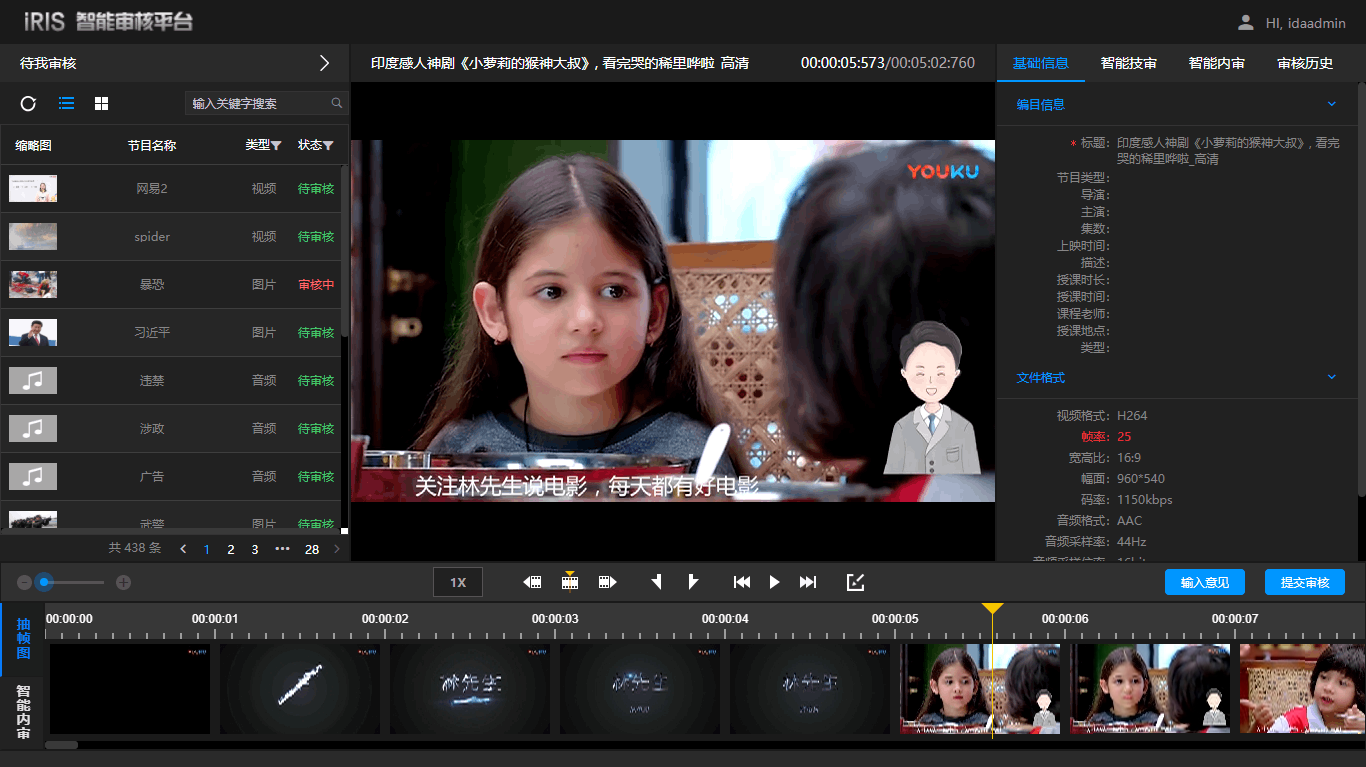This screenshot has width=1366, height=767.
Task: Click the yellow playhead marker
Action: pyautogui.click(x=992, y=608)
